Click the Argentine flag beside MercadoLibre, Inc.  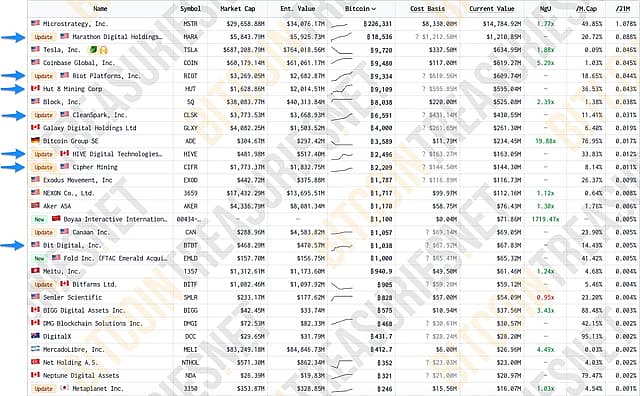36,349
